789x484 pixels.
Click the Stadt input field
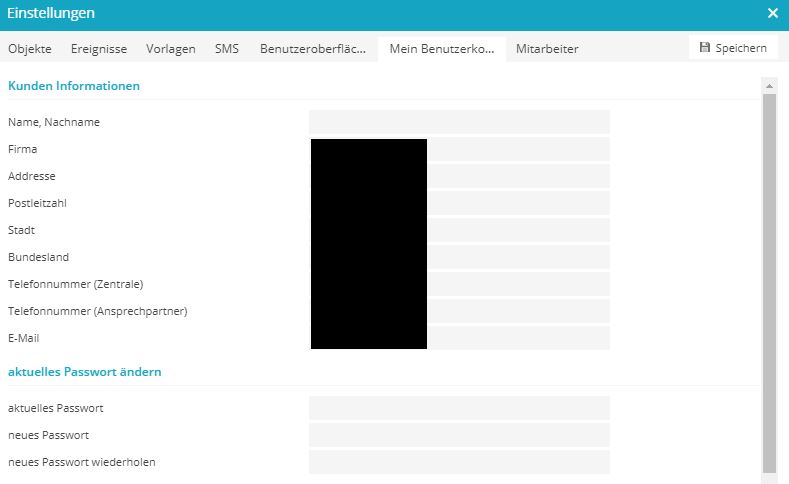[459, 230]
